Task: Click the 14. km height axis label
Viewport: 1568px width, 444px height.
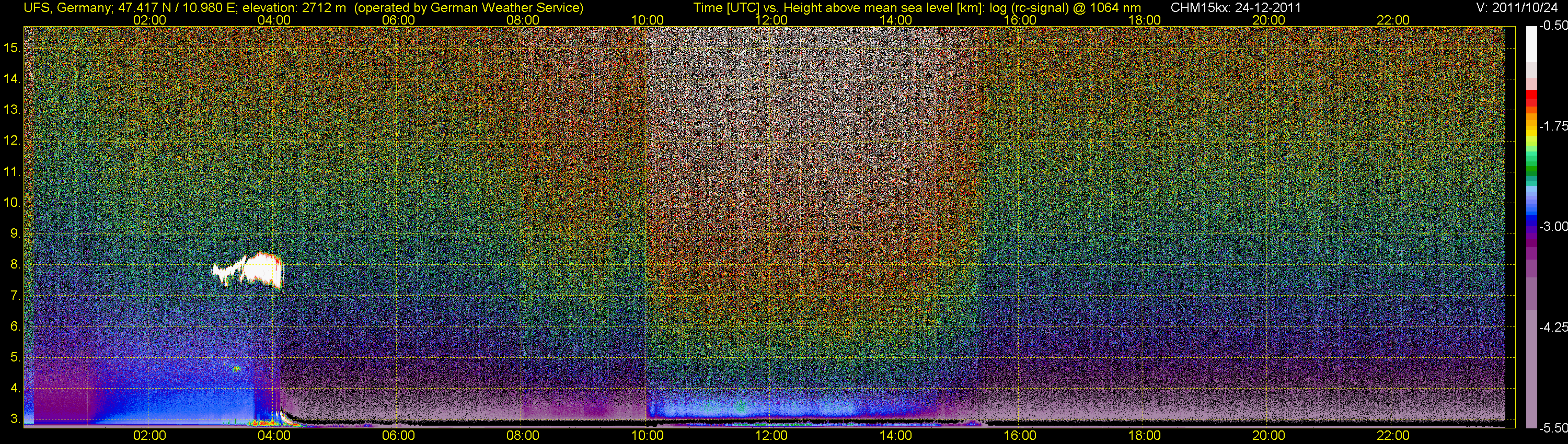Action: 11,78
